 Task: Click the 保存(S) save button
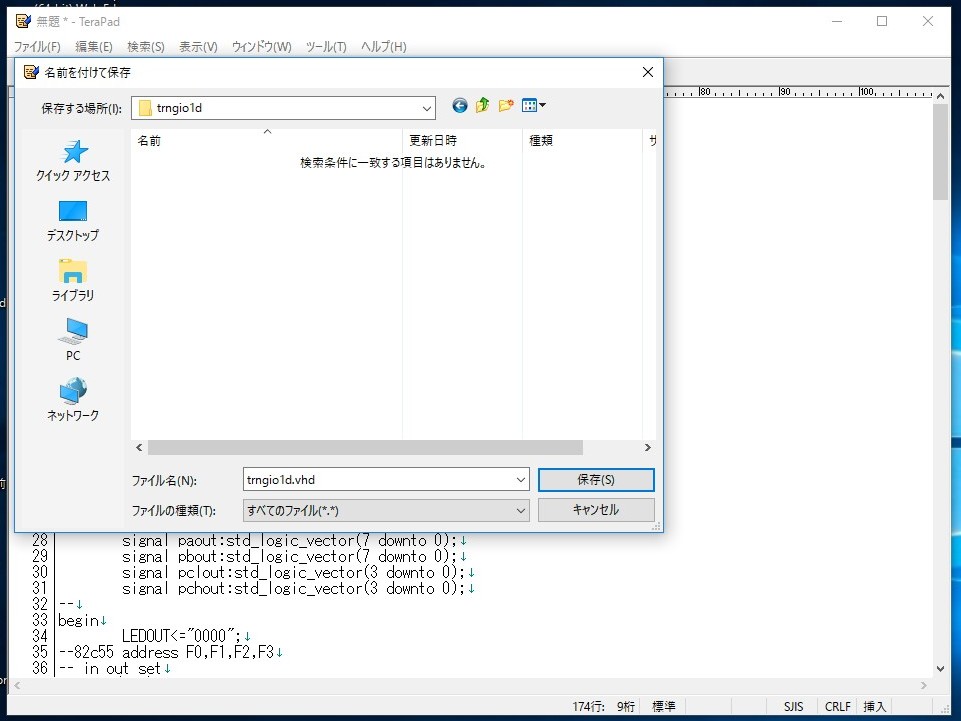pyautogui.click(x=596, y=480)
